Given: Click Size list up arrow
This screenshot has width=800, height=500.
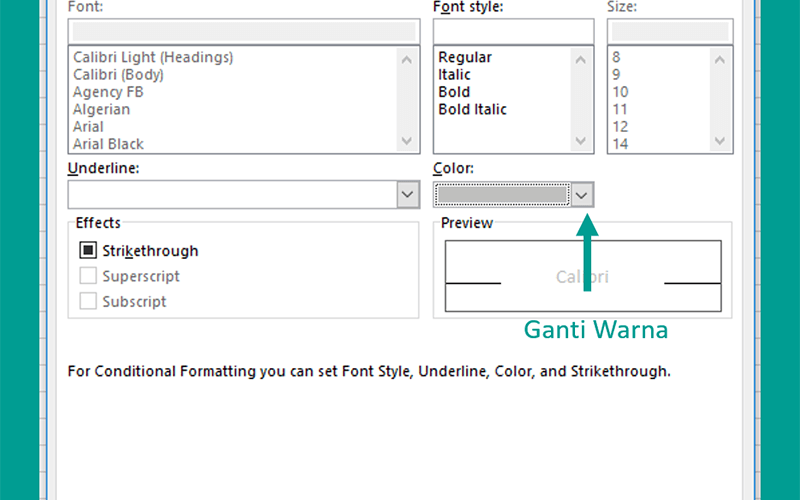Looking at the screenshot, I should (719, 60).
